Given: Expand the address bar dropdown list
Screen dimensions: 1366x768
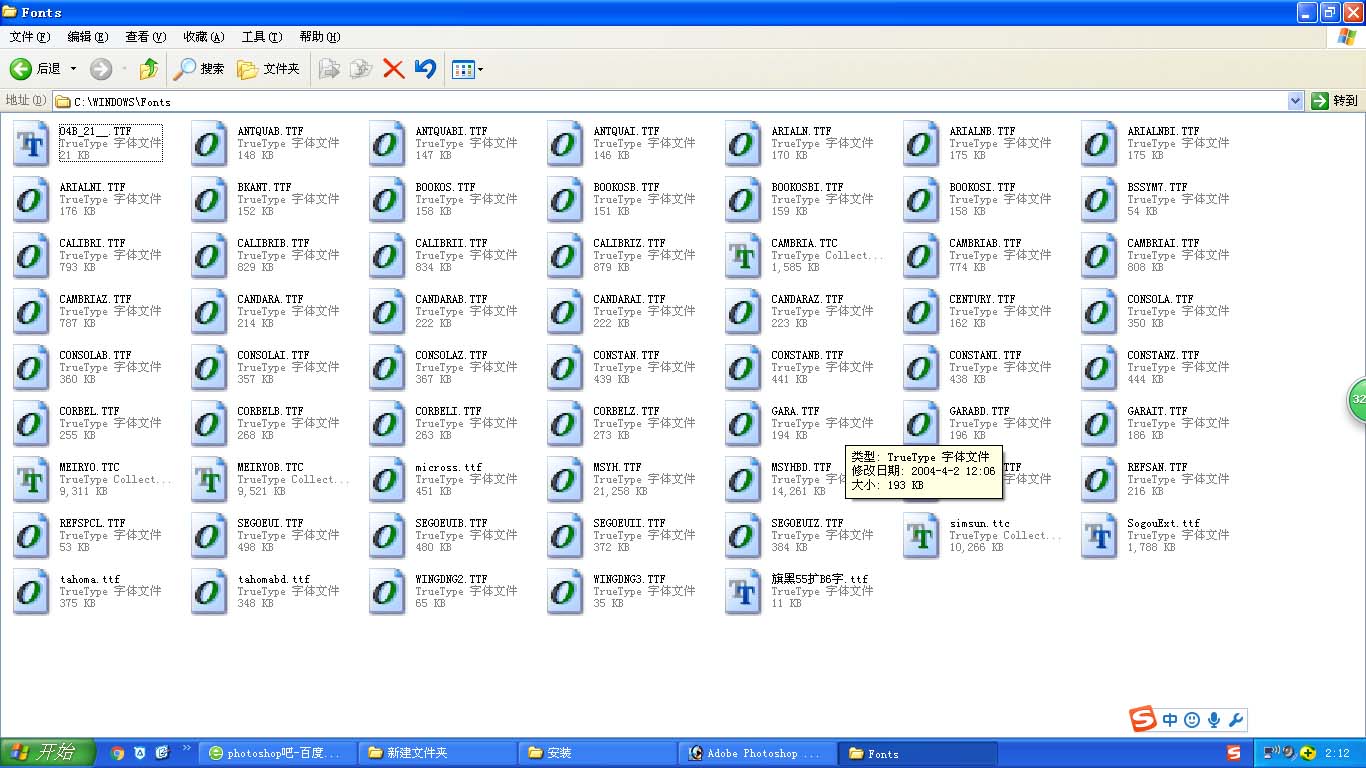Looking at the screenshot, I should pos(1296,101).
